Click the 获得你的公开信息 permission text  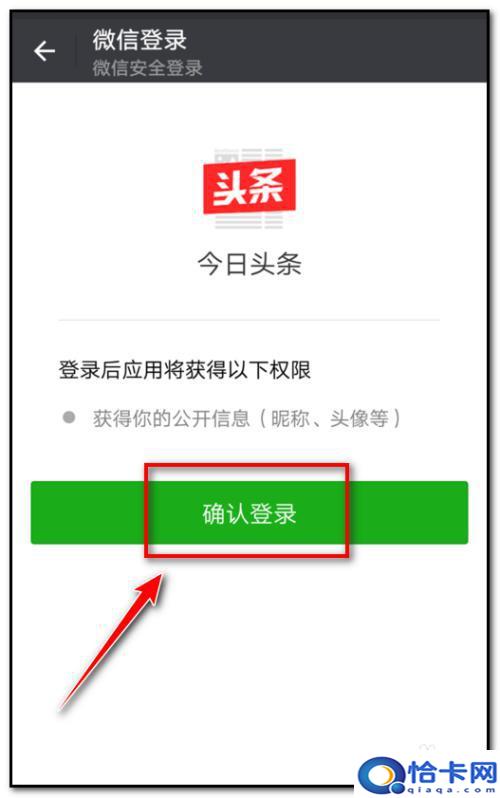pos(172,418)
